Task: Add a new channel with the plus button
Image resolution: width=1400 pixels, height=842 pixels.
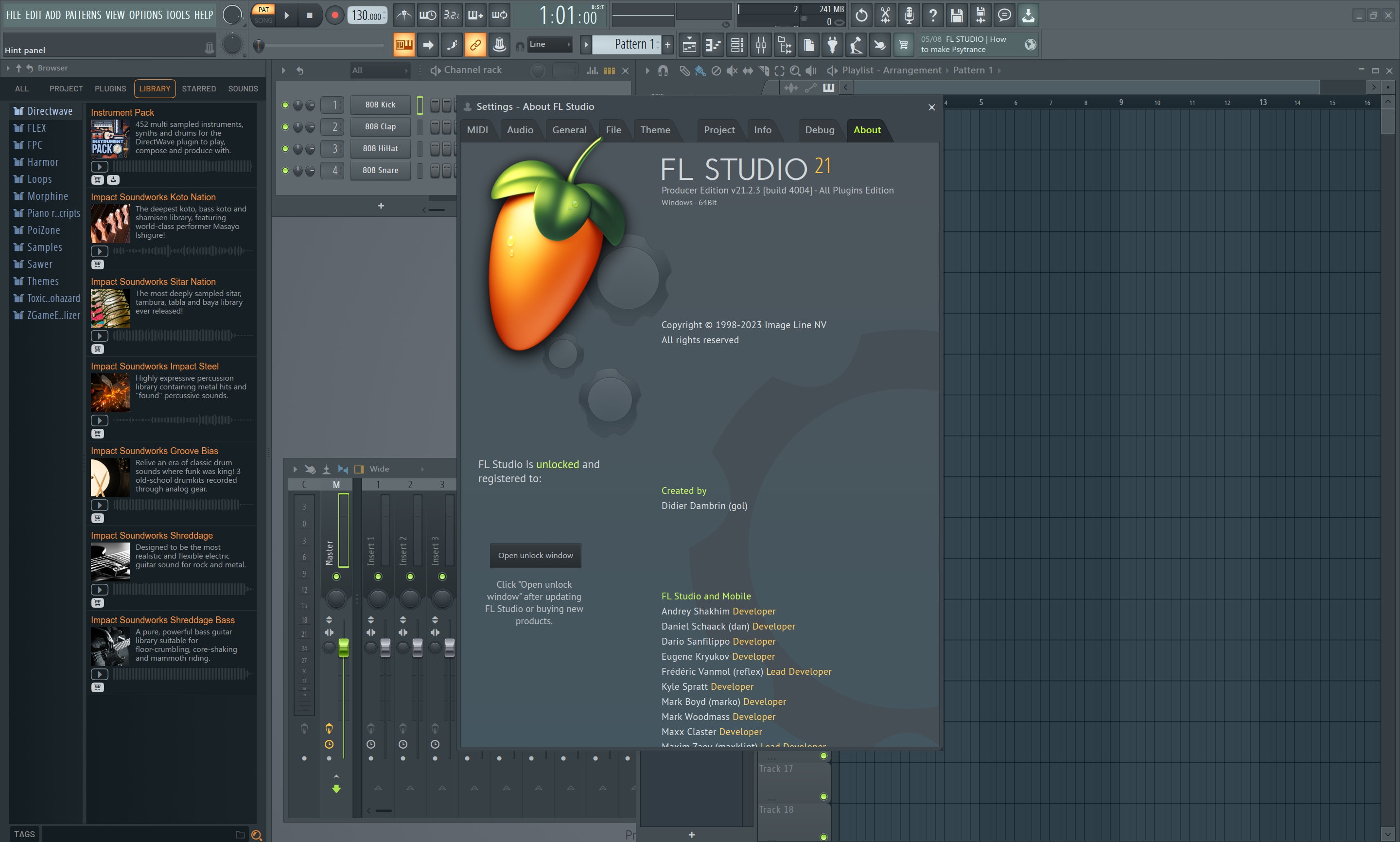Action: coord(381,205)
